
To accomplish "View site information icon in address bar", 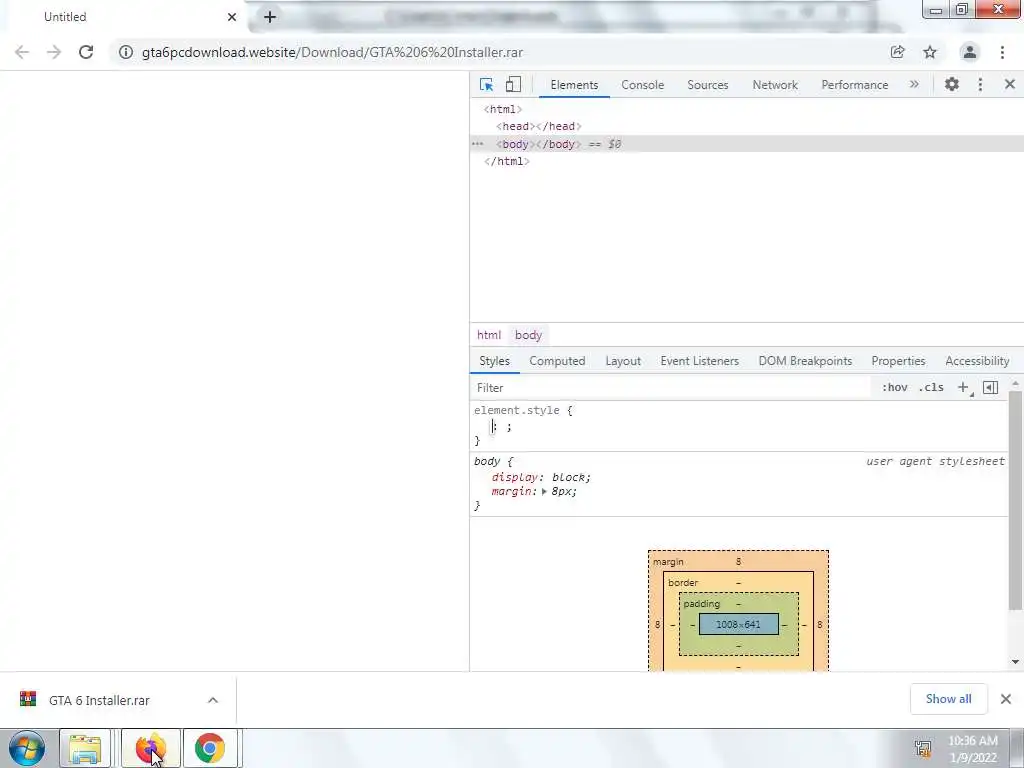I will coord(125,52).
